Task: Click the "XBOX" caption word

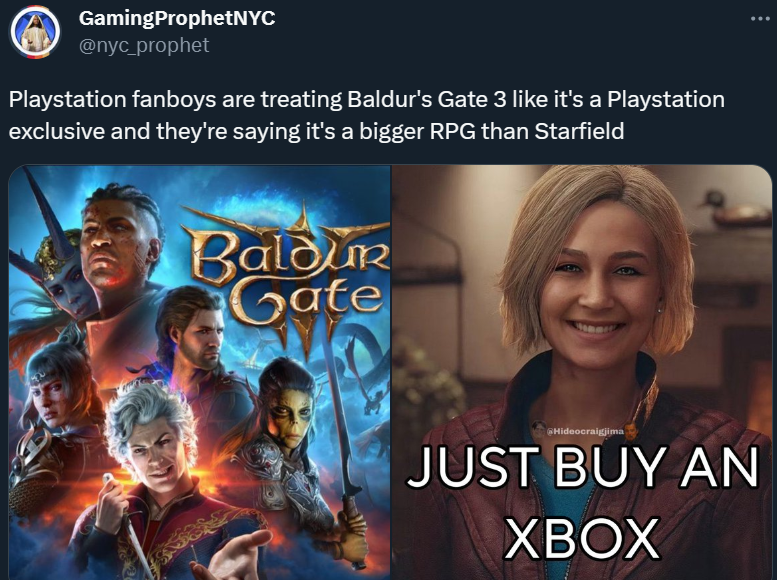Action: point(583,538)
